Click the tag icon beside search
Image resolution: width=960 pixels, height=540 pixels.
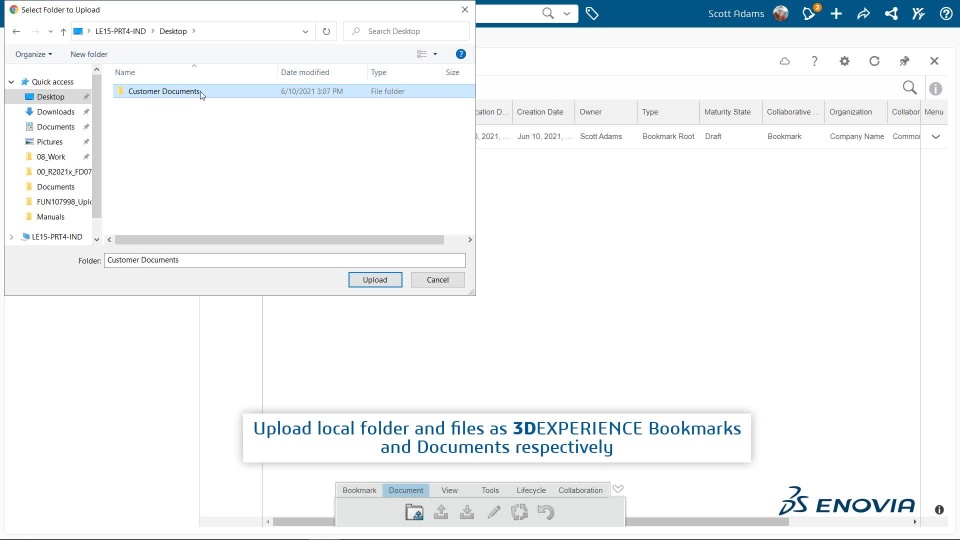click(592, 13)
